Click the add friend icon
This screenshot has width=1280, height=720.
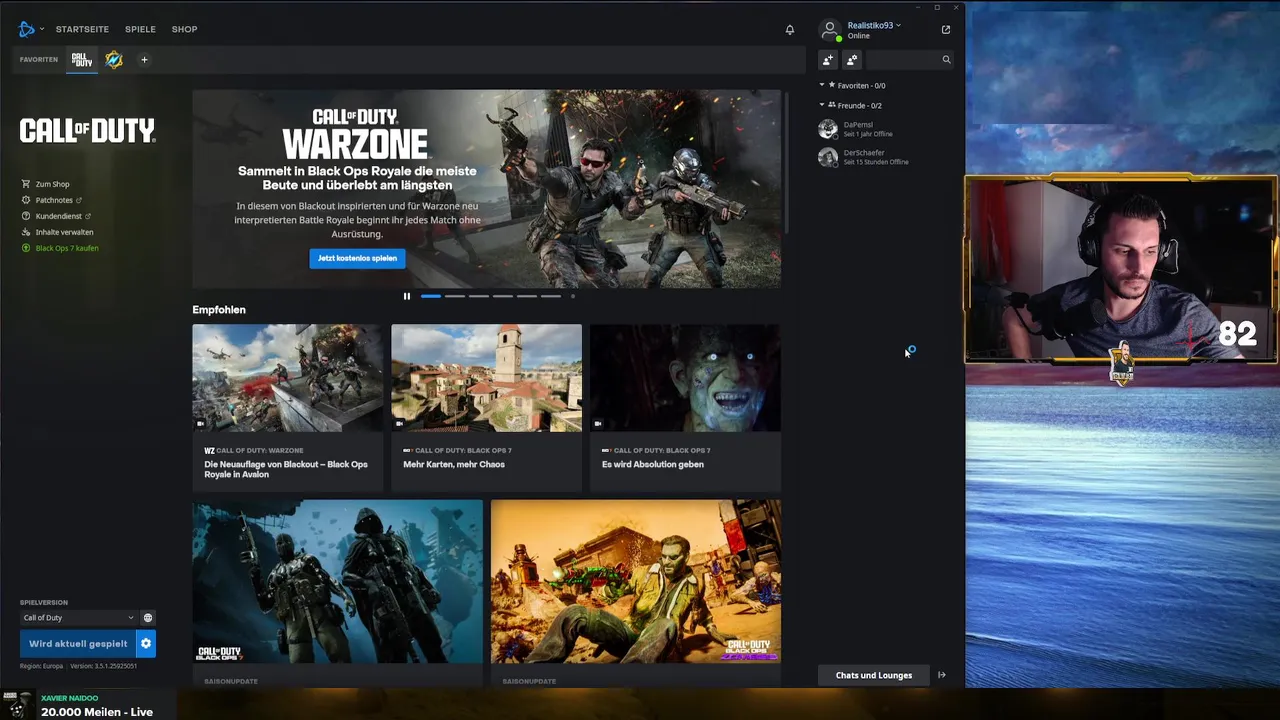tap(828, 60)
